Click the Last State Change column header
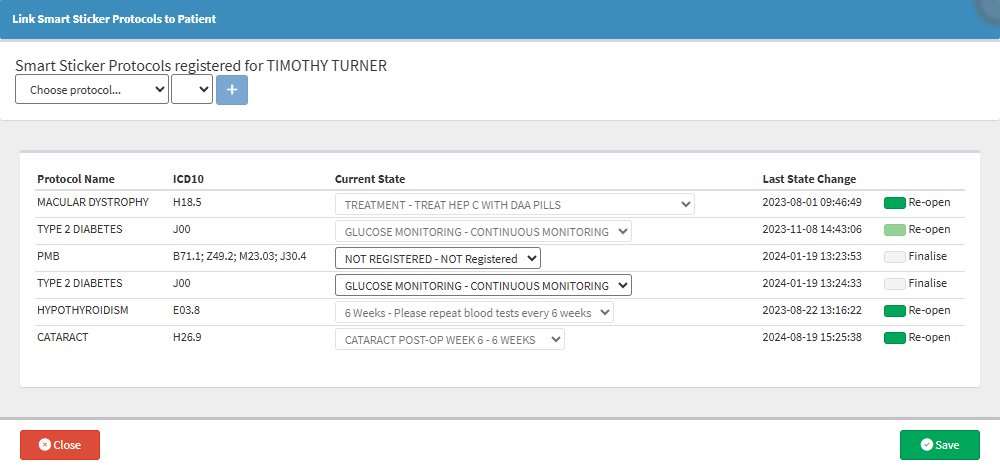The width and height of the screenshot is (1000, 470). 809,179
